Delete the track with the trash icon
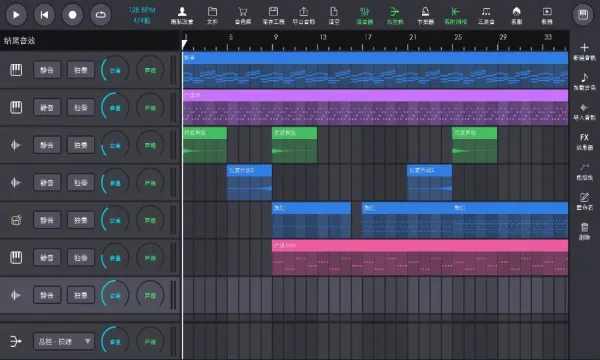The width and height of the screenshot is (600, 360). point(584,231)
